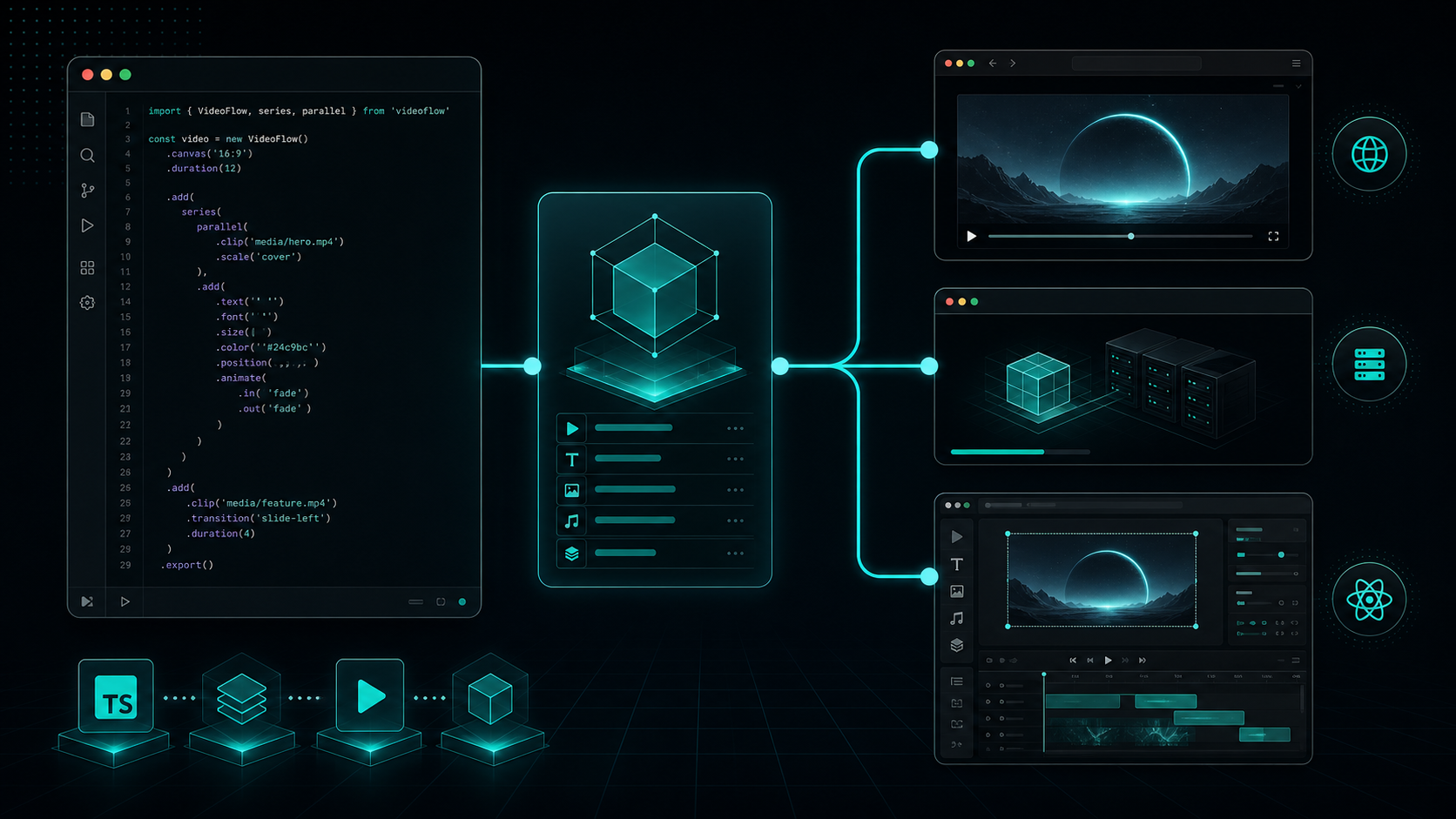This screenshot has height=819, width=1456.
Task: Open the three-dot menu on the video clip row
Action: [x=736, y=428]
